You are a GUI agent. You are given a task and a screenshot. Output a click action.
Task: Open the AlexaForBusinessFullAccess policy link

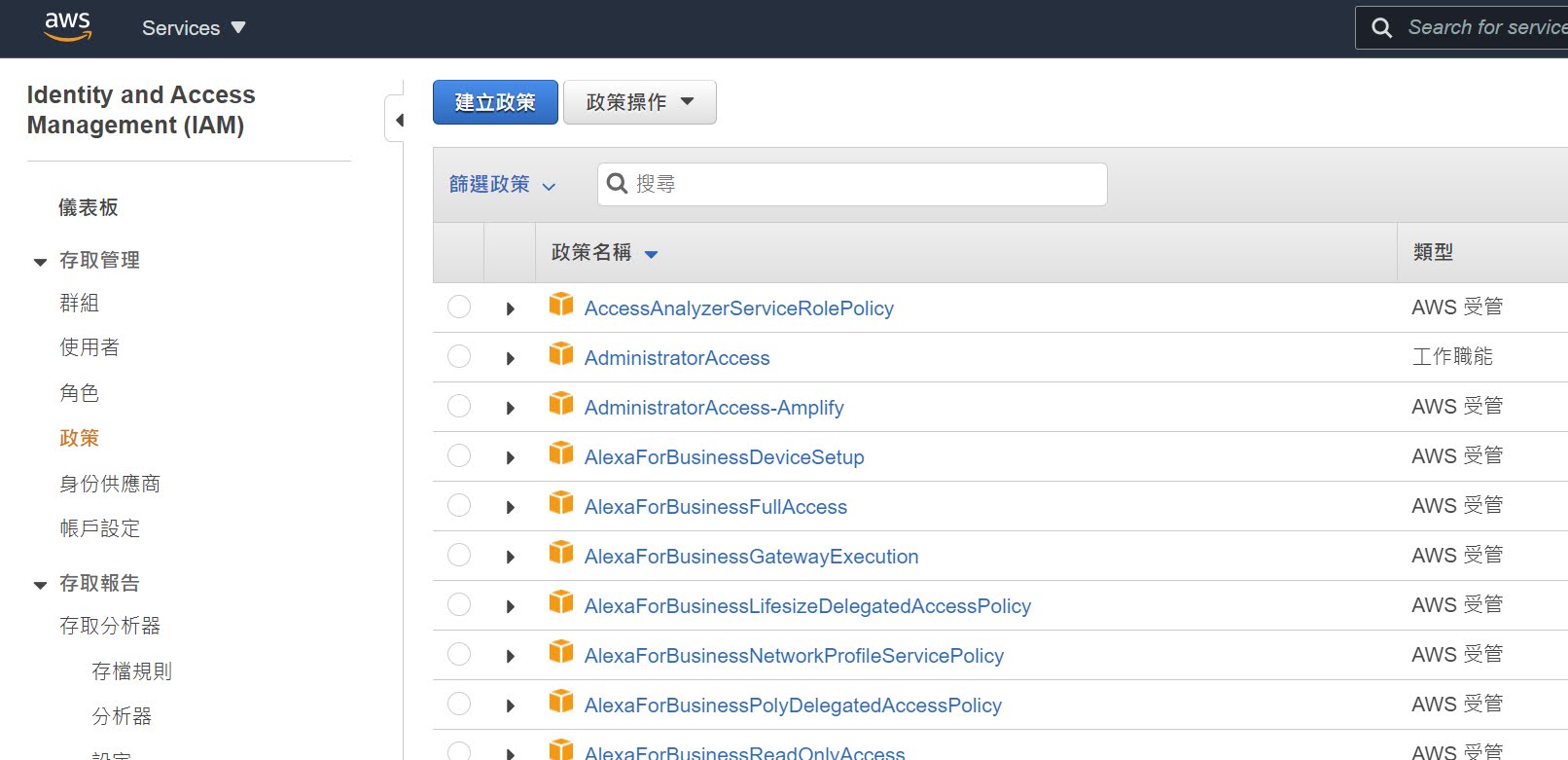[x=716, y=507]
